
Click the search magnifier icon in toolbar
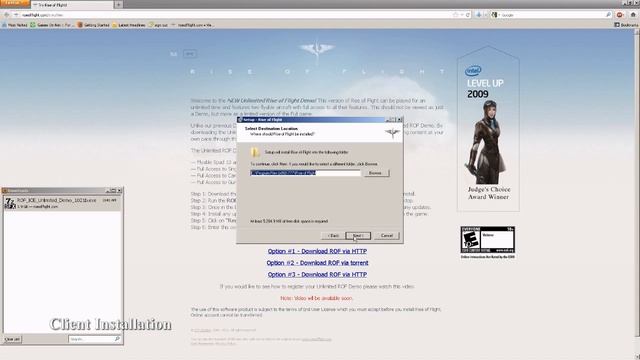pos(608,15)
